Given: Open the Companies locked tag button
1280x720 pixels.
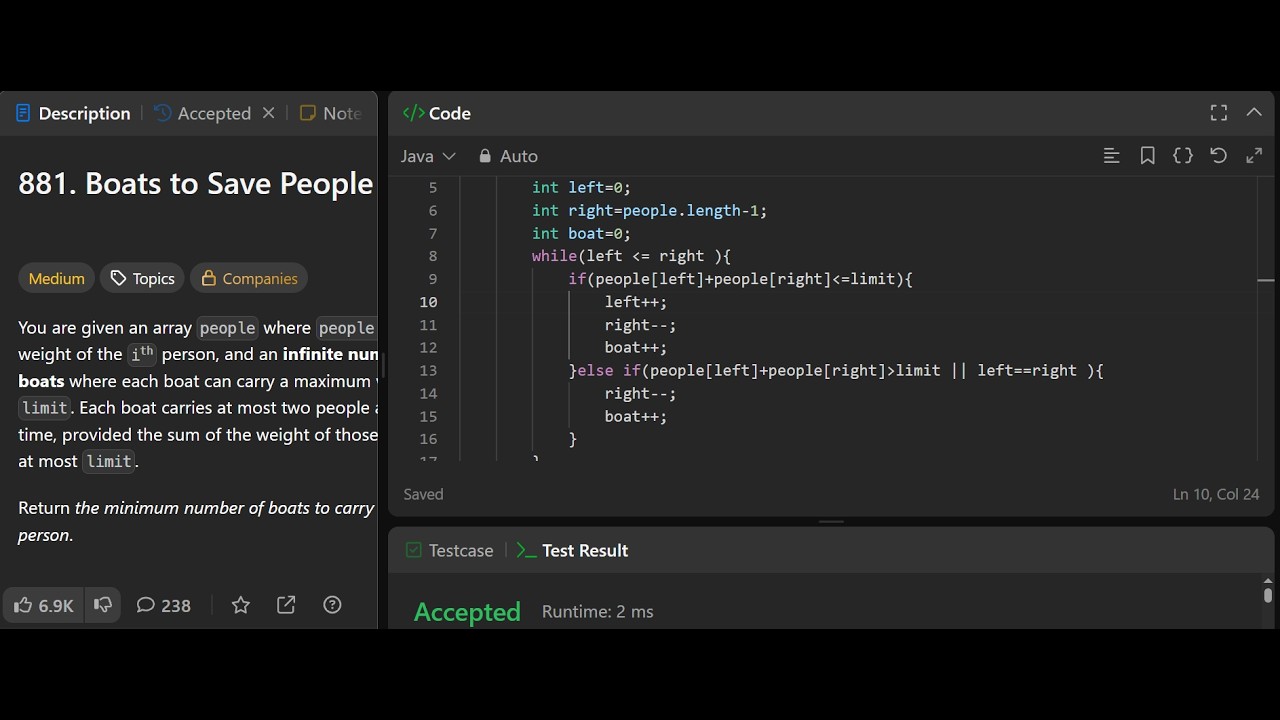Looking at the screenshot, I should pos(249,278).
